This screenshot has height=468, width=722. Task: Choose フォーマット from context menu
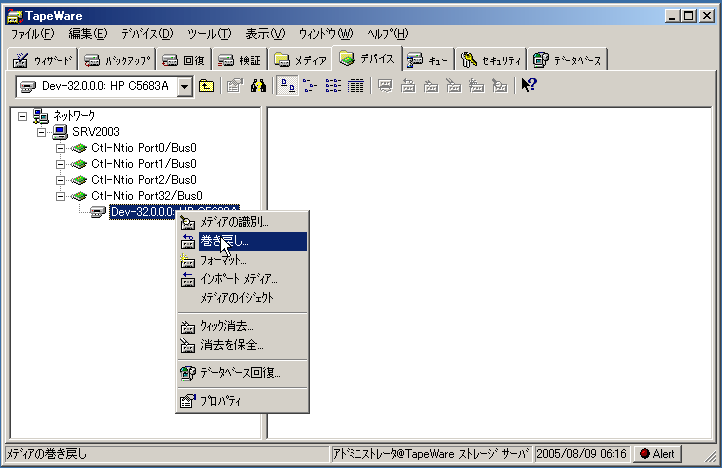243,261
